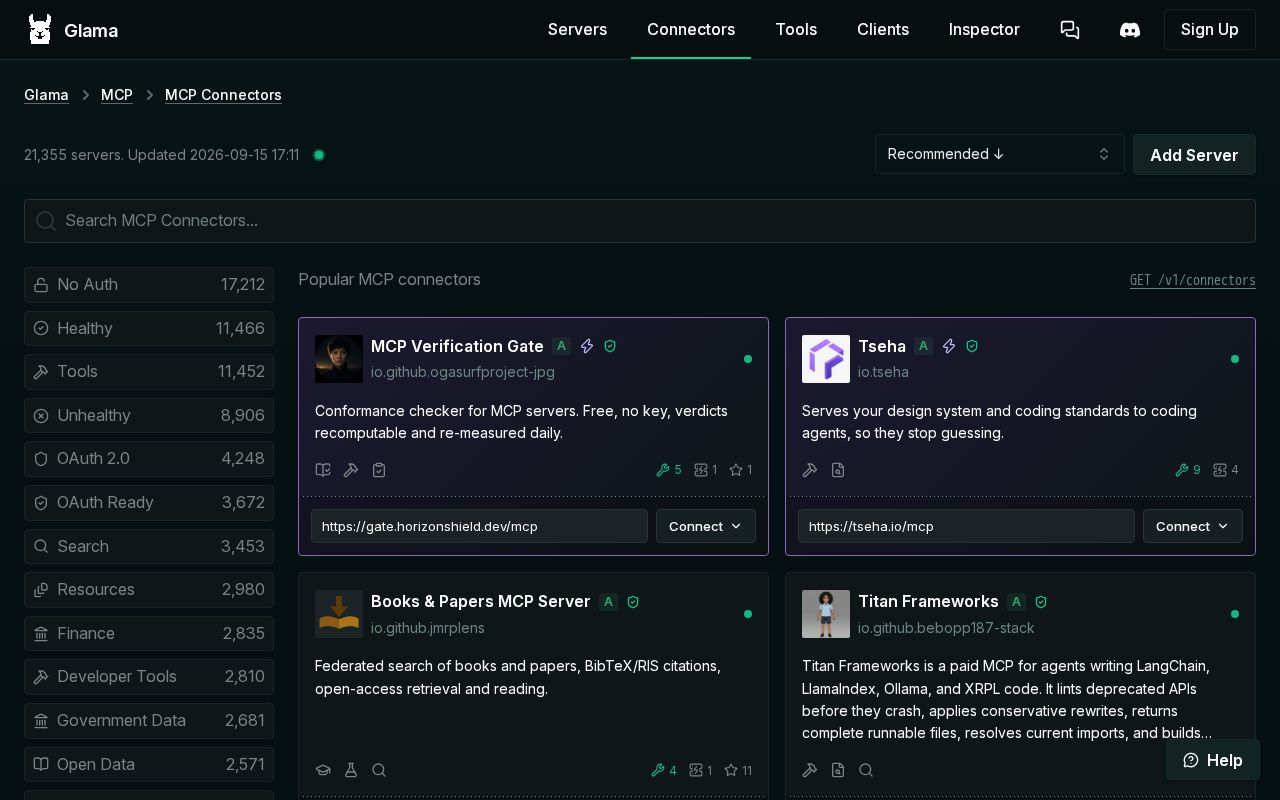Click the wrench tools count 9 on Tseha
This screenshot has height=800, width=1280.
click(1188, 470)
